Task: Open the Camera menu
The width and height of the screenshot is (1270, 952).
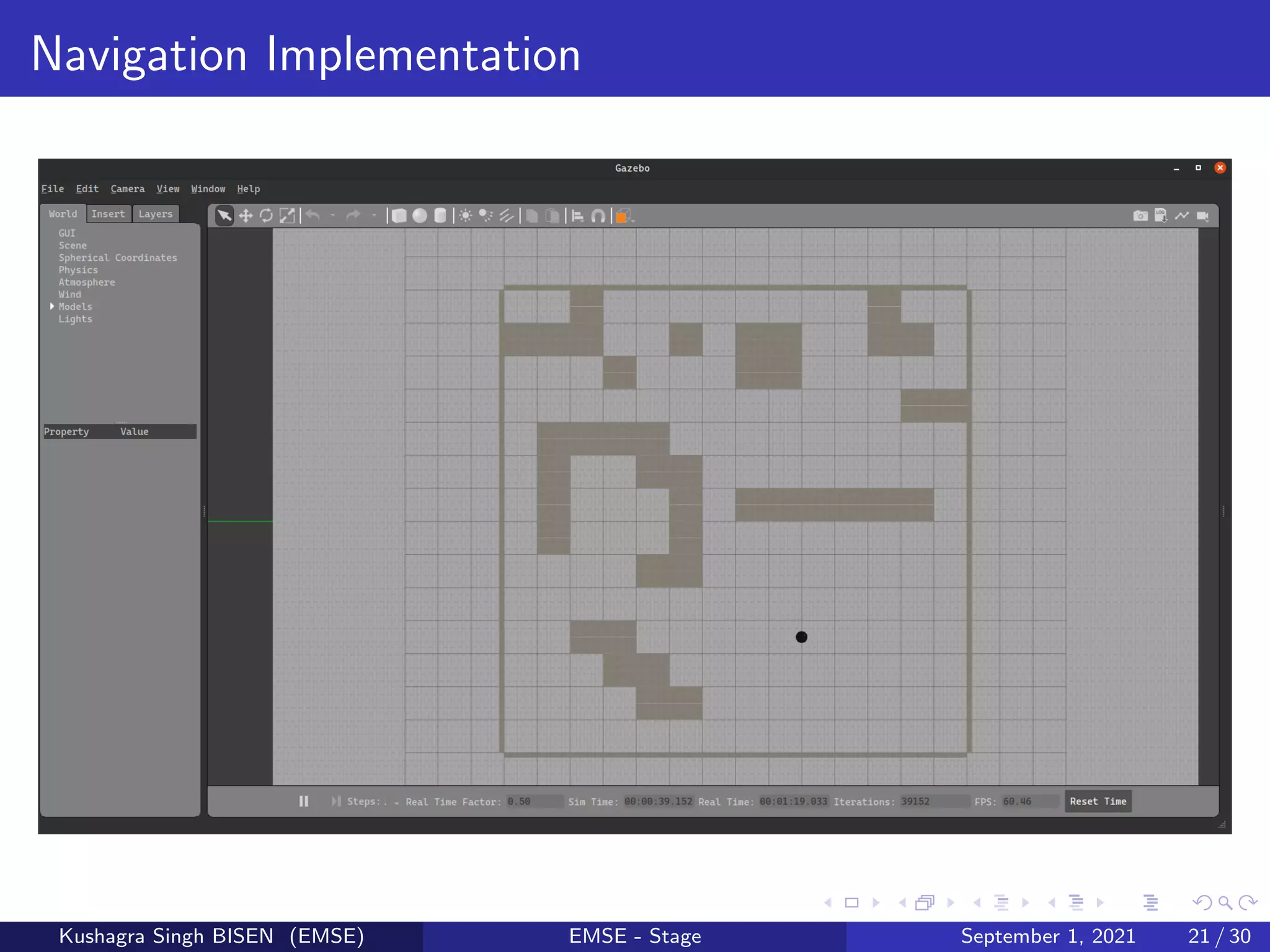Action: pyautogui.click(x=128, y=189)
